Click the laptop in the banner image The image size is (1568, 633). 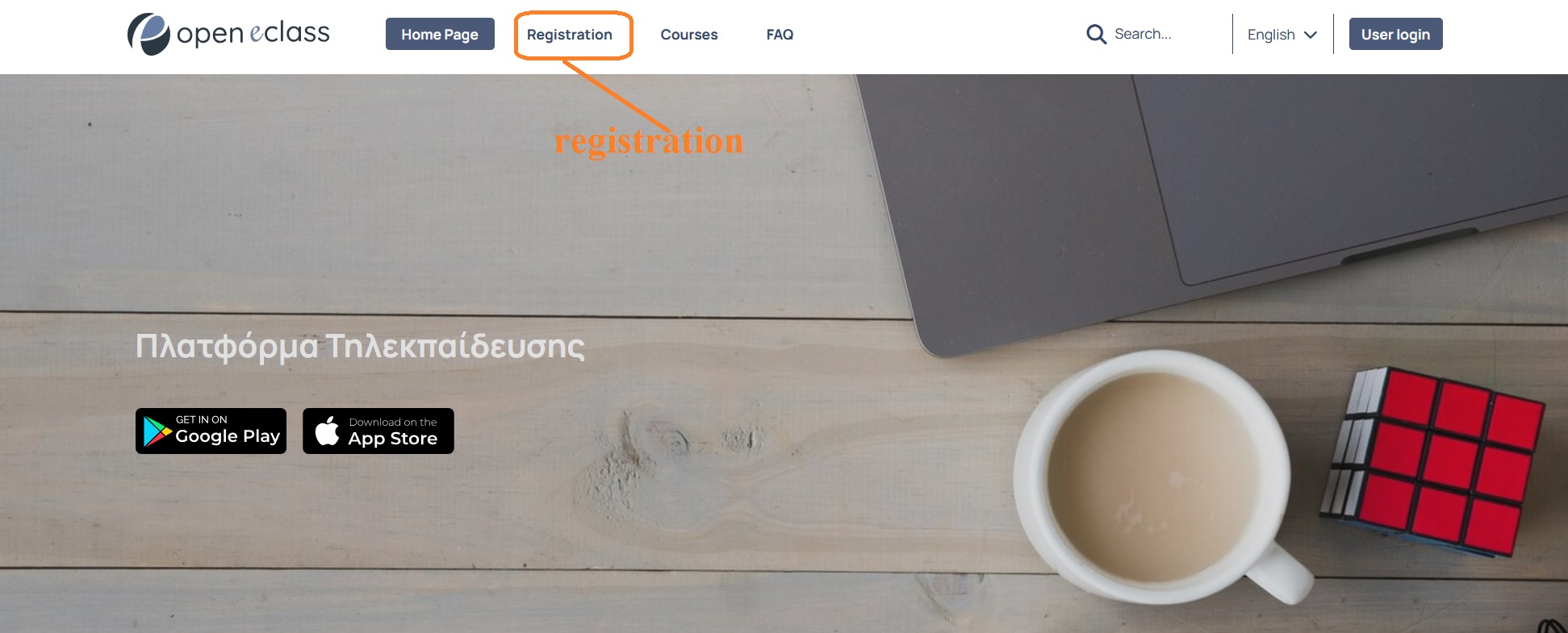[x=1210, y=202]
